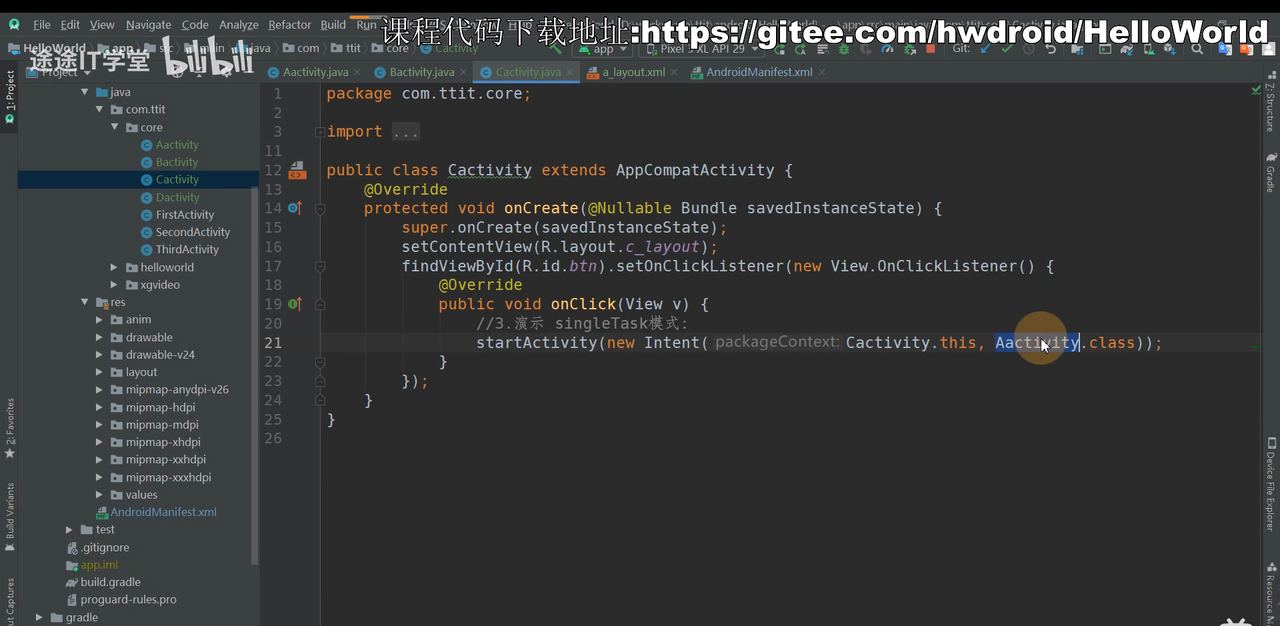Image resolution: width=1280 pixels, height=626 pixels.
Task: Stop the running app with red square
Action: tap(930, 48)
